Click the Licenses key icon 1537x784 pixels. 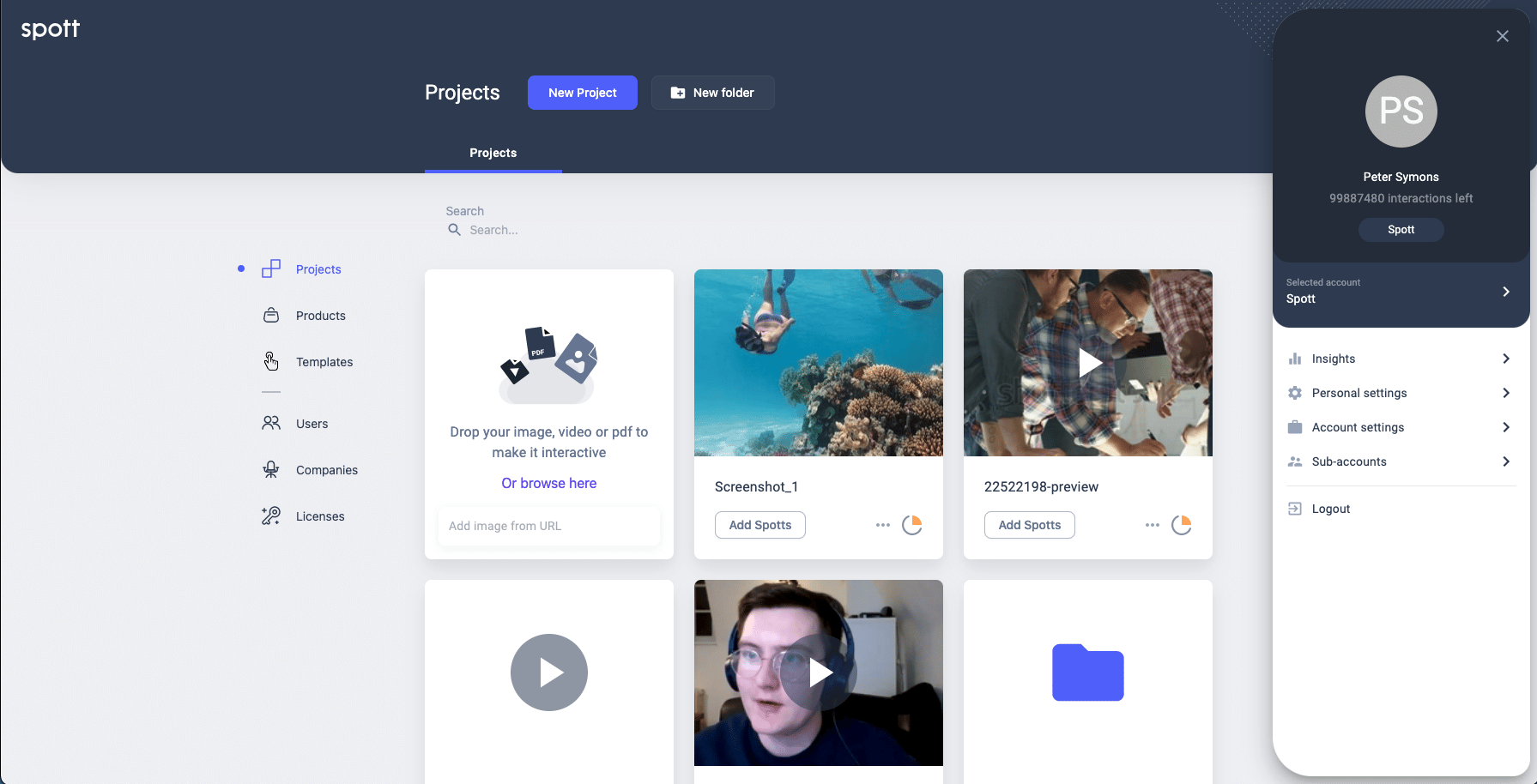tap(271, 516)
